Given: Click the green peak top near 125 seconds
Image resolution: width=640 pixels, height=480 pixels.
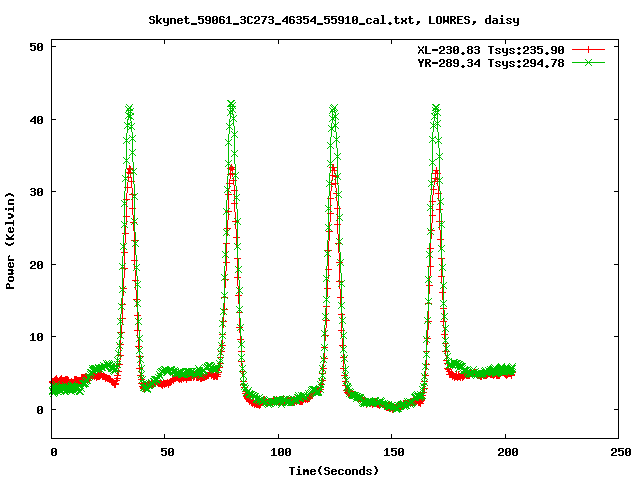Looking at the screenshot, I should click(334, 109).
